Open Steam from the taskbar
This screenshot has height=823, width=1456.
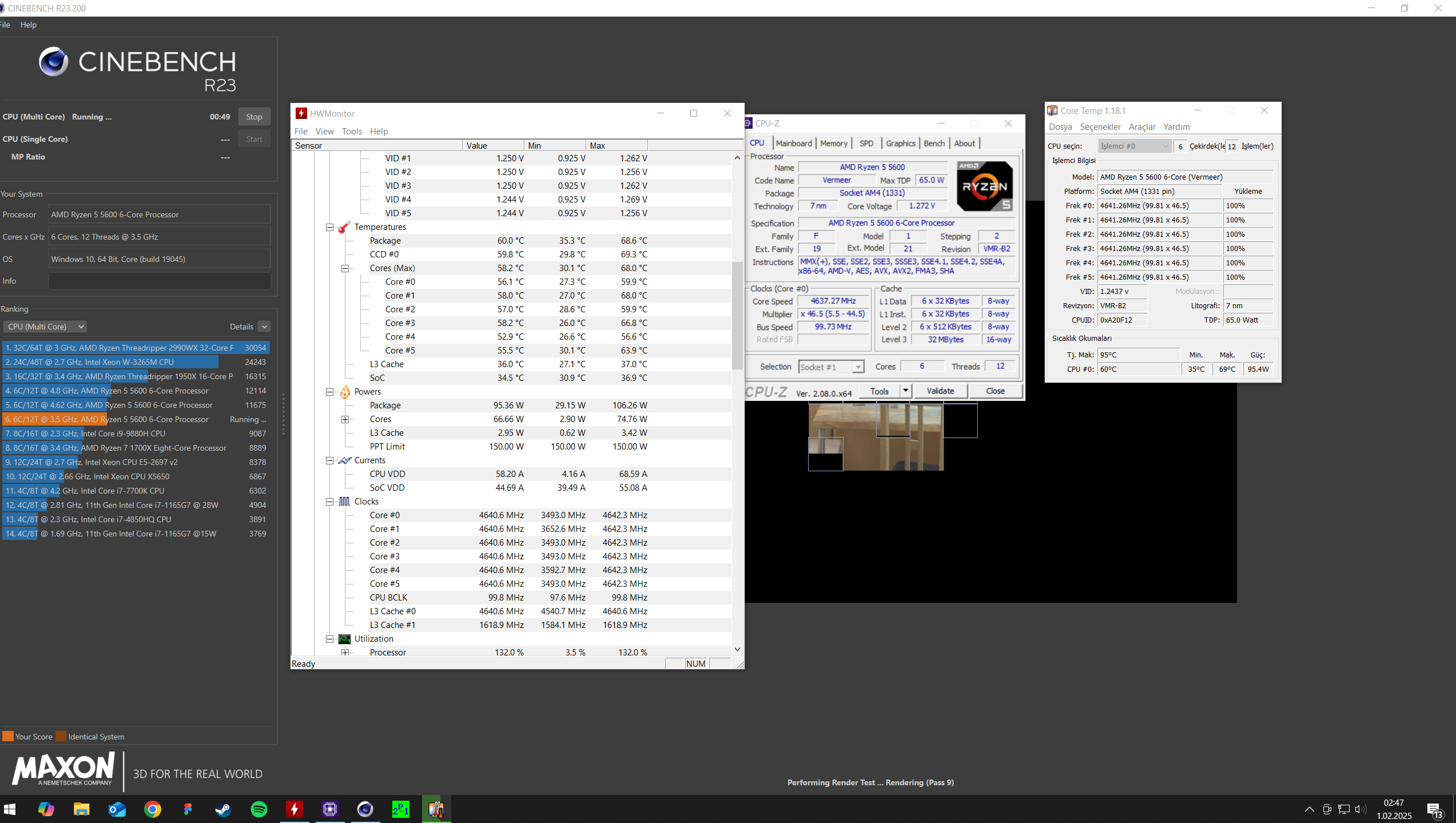click(223, 809)
